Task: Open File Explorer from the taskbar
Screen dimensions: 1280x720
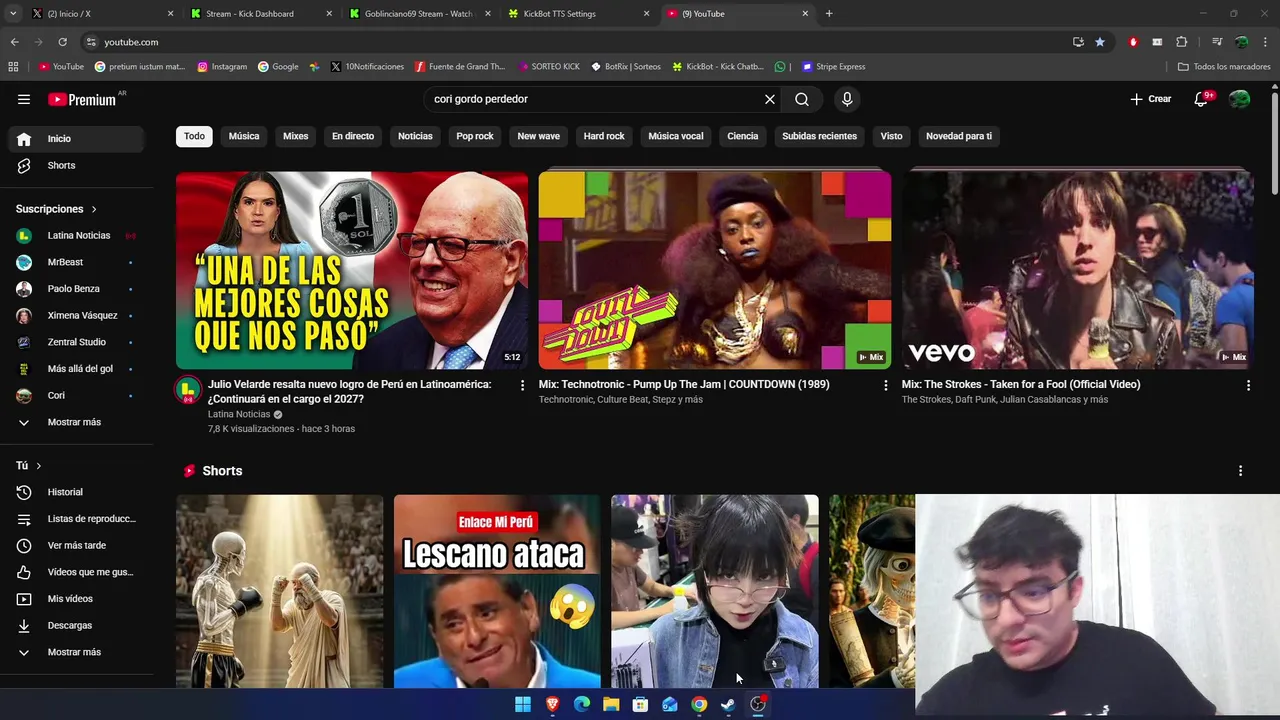Action: pyautogui.click(x=611, y=704)
